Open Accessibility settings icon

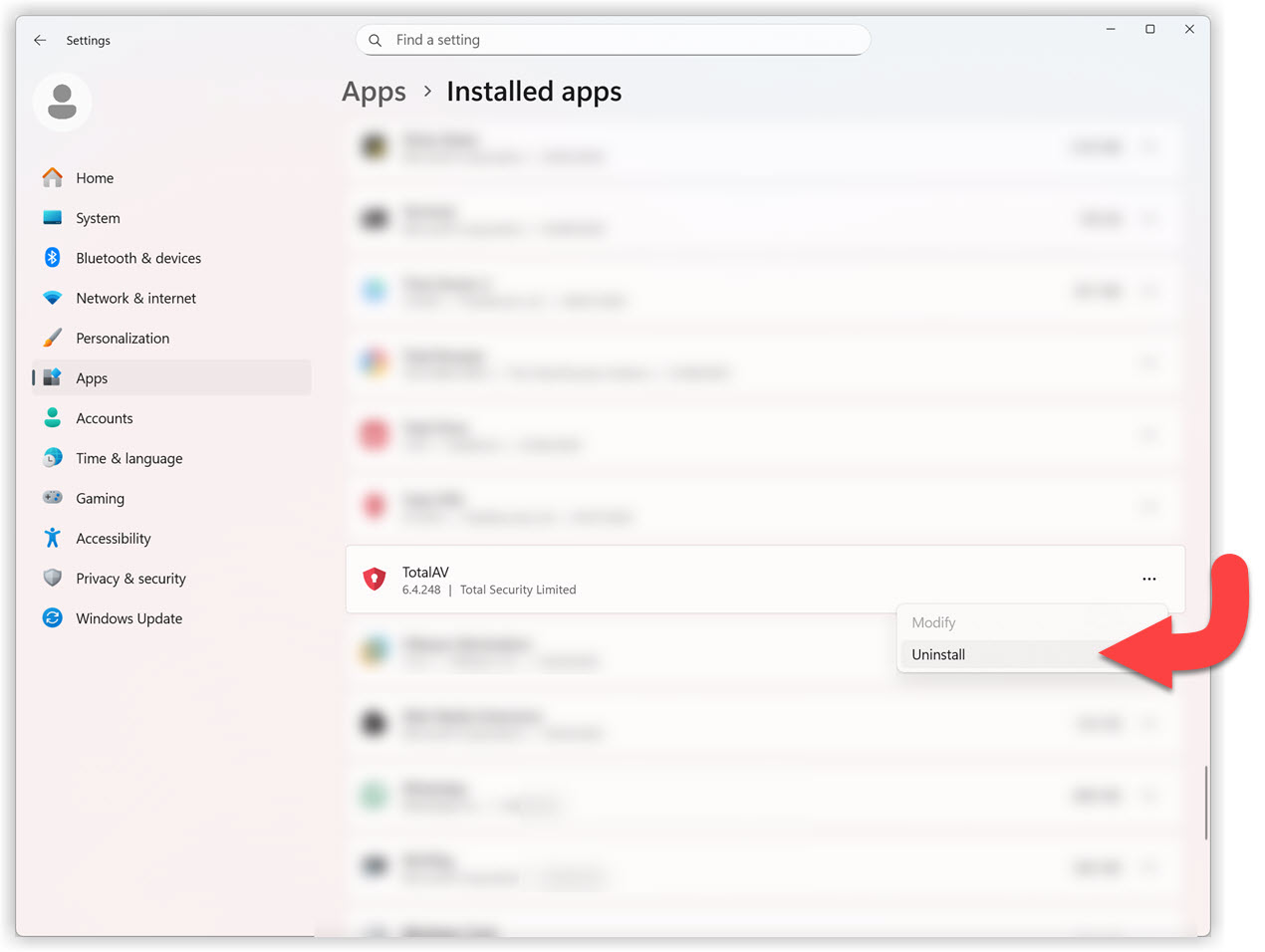[x=53, y=539]
